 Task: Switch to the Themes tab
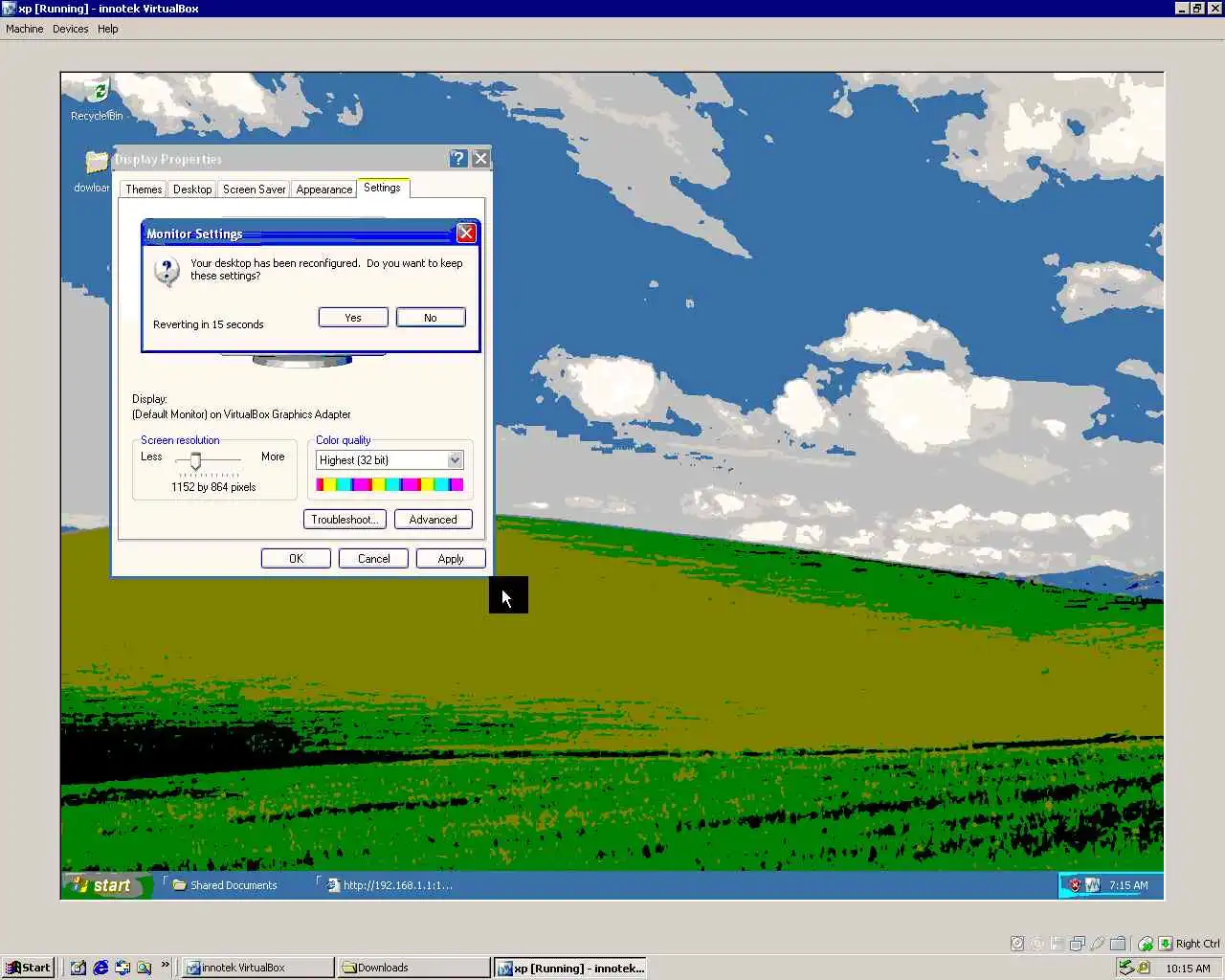point(144,189)
